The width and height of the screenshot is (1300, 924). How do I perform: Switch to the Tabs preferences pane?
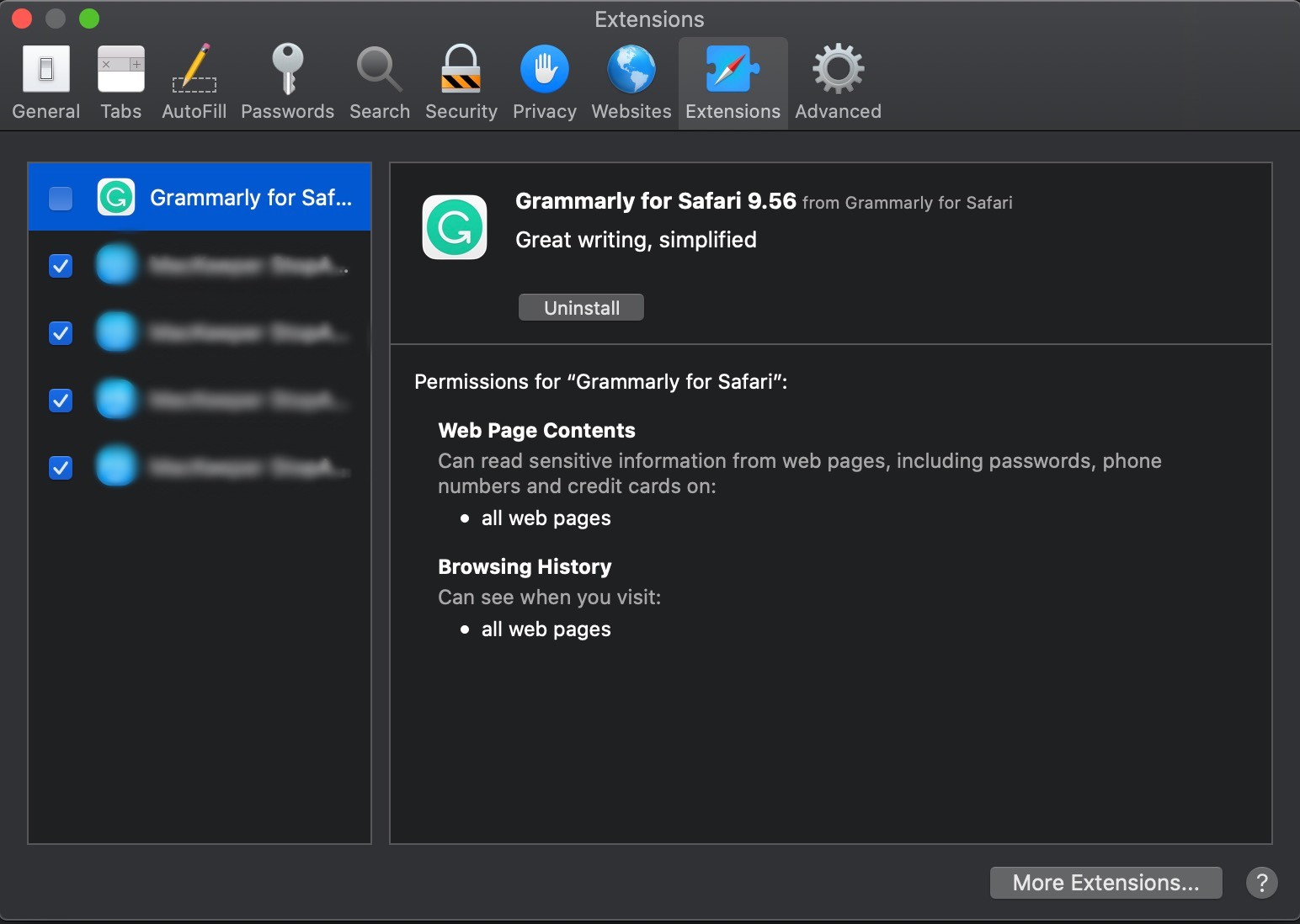click(120, 82)
